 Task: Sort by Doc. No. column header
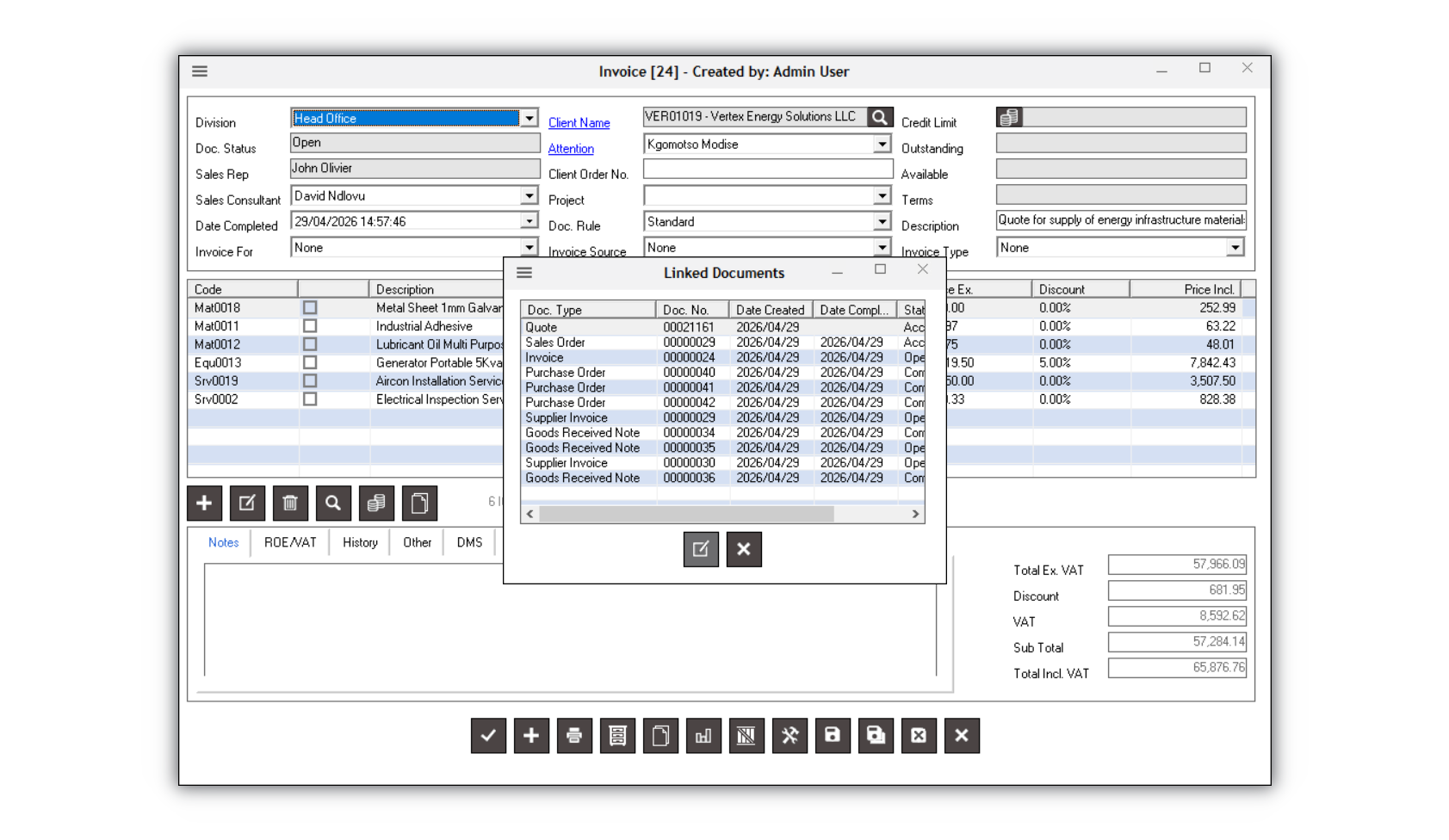coord(692,310)
